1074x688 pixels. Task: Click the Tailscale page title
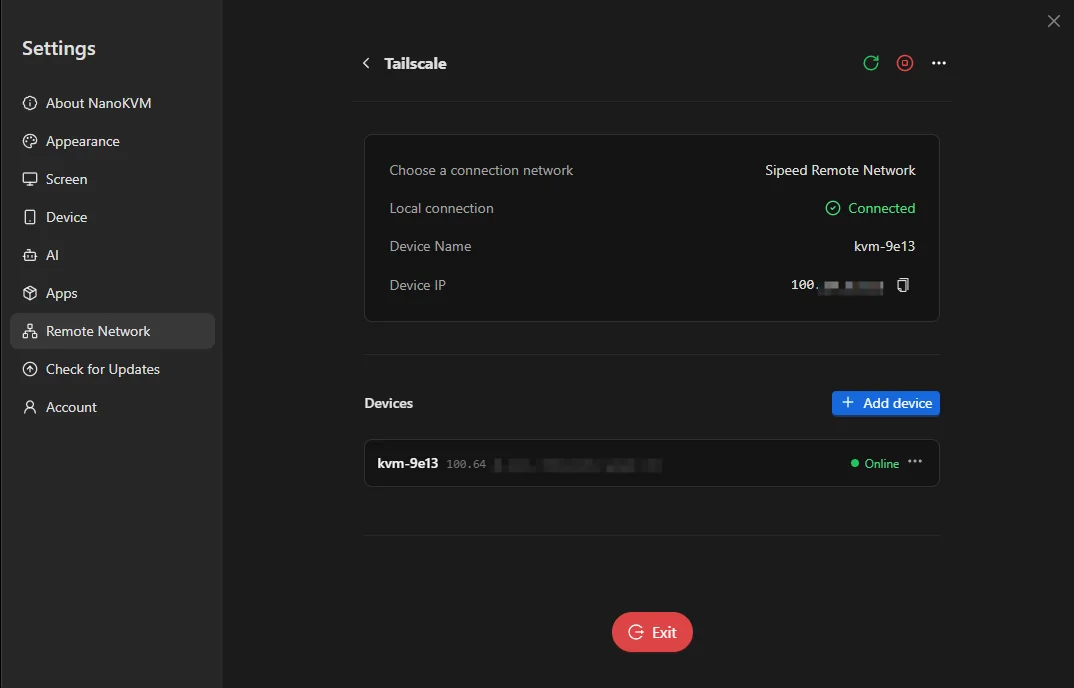(415, 63)
